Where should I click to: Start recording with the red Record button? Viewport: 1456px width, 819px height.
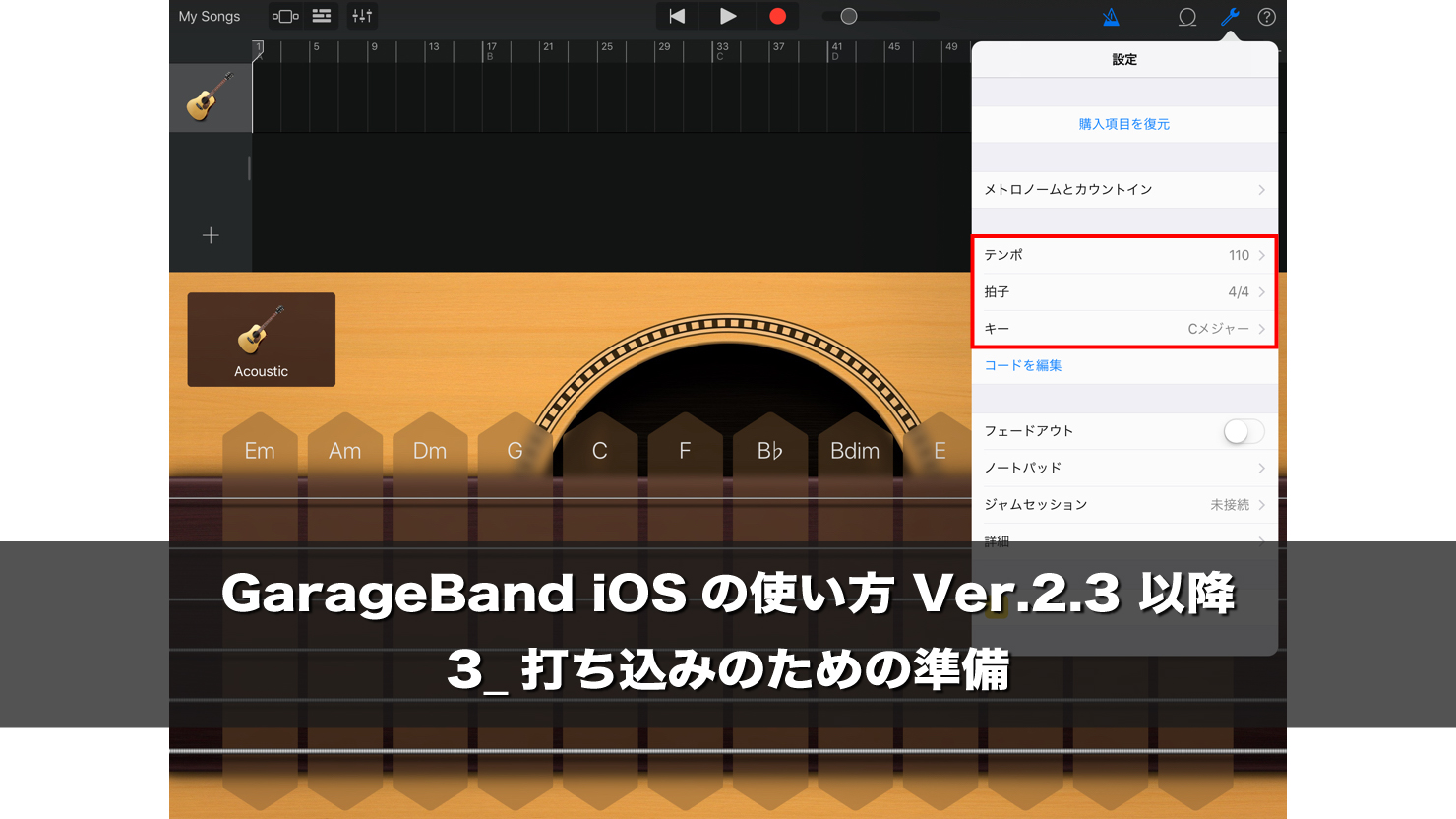pyautogui.click(x=777, y=16)
